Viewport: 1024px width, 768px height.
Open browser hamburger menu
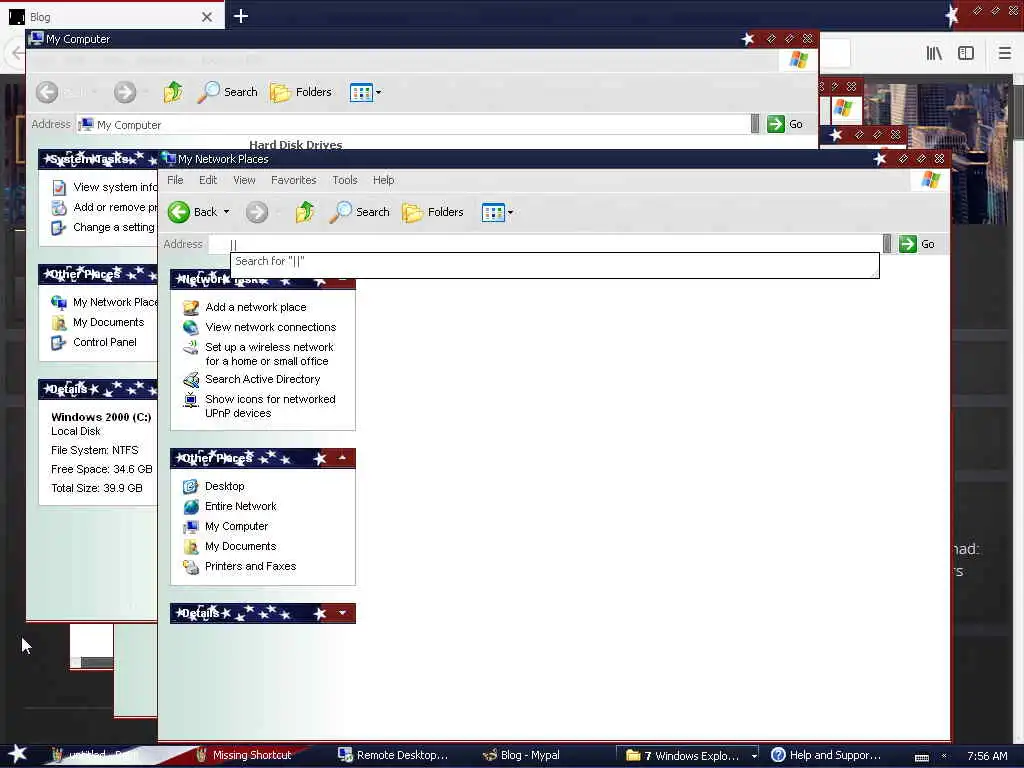point(1004,53)
